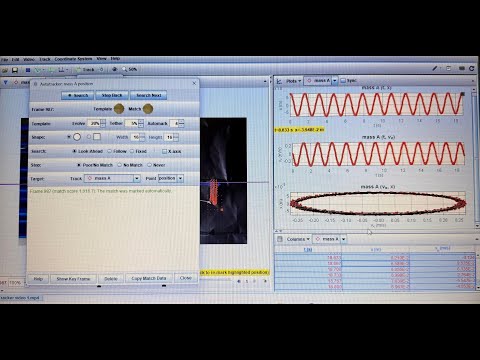Open the Plots dropdown
Image resolution: width=480 pixels, height=360 pixels.
point(294,81)
